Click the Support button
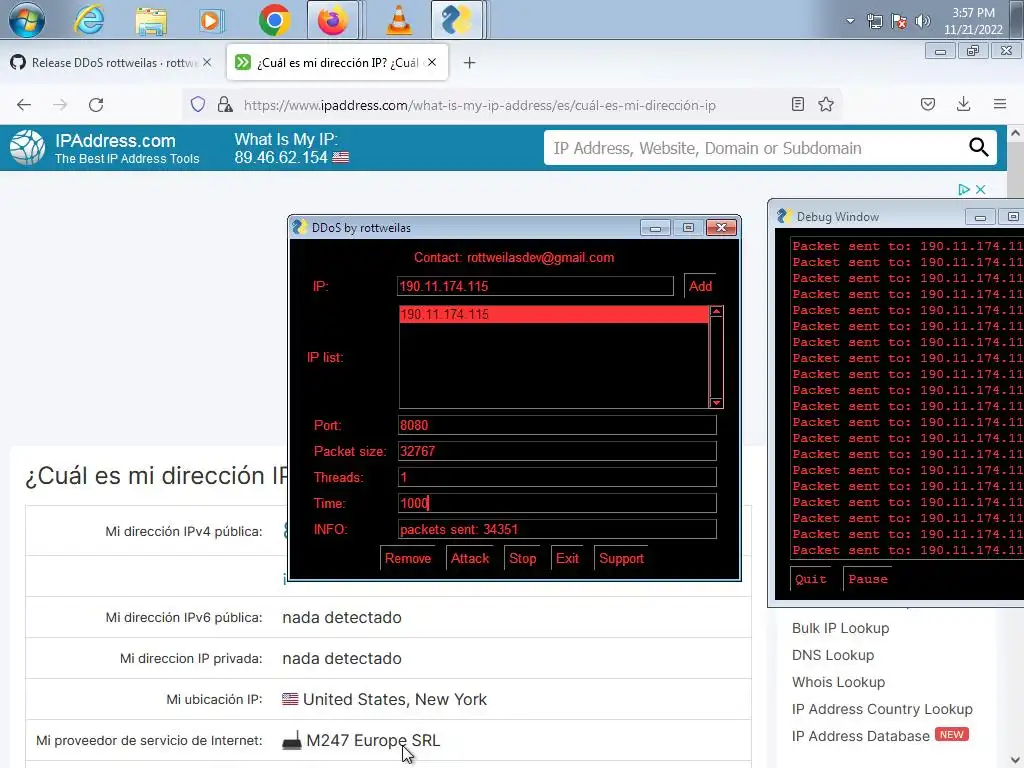This screenshot has height=768, width=1024. click(x=621, y=558)
